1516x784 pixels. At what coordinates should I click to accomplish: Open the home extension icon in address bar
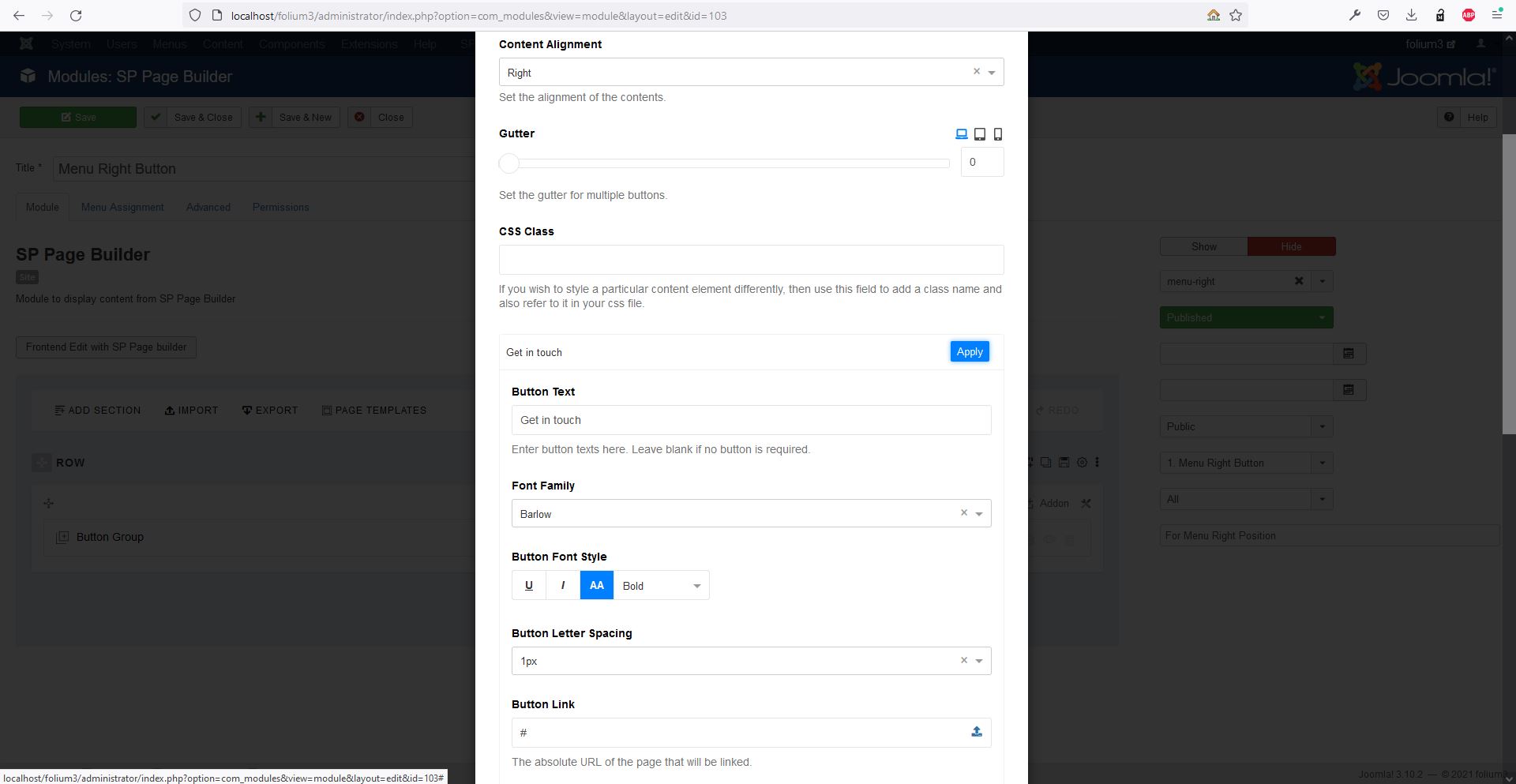tap(1214, 15)
